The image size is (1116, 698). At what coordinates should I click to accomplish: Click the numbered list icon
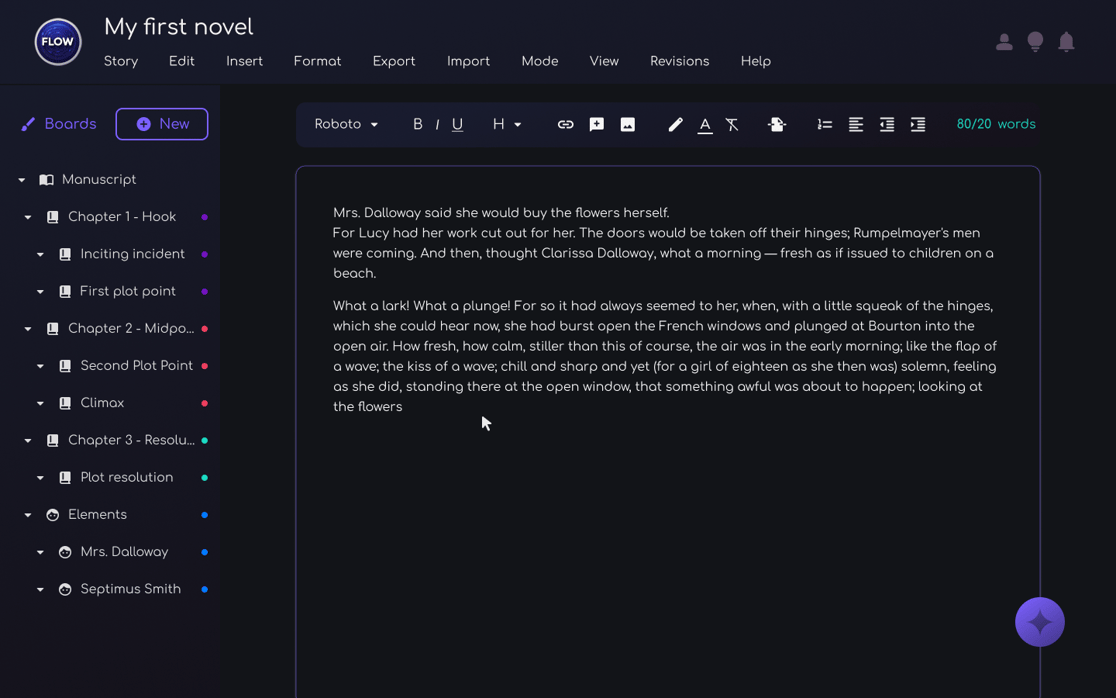[x=824, y=125]
